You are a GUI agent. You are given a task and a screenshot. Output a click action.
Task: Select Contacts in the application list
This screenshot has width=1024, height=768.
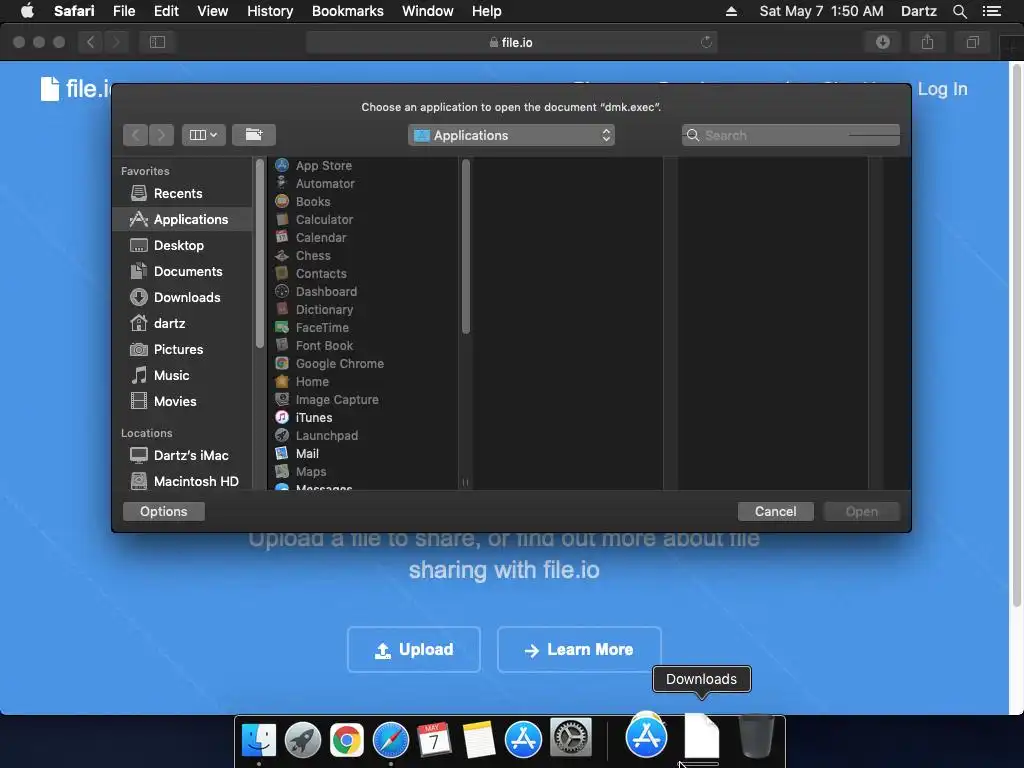[363, 274]
